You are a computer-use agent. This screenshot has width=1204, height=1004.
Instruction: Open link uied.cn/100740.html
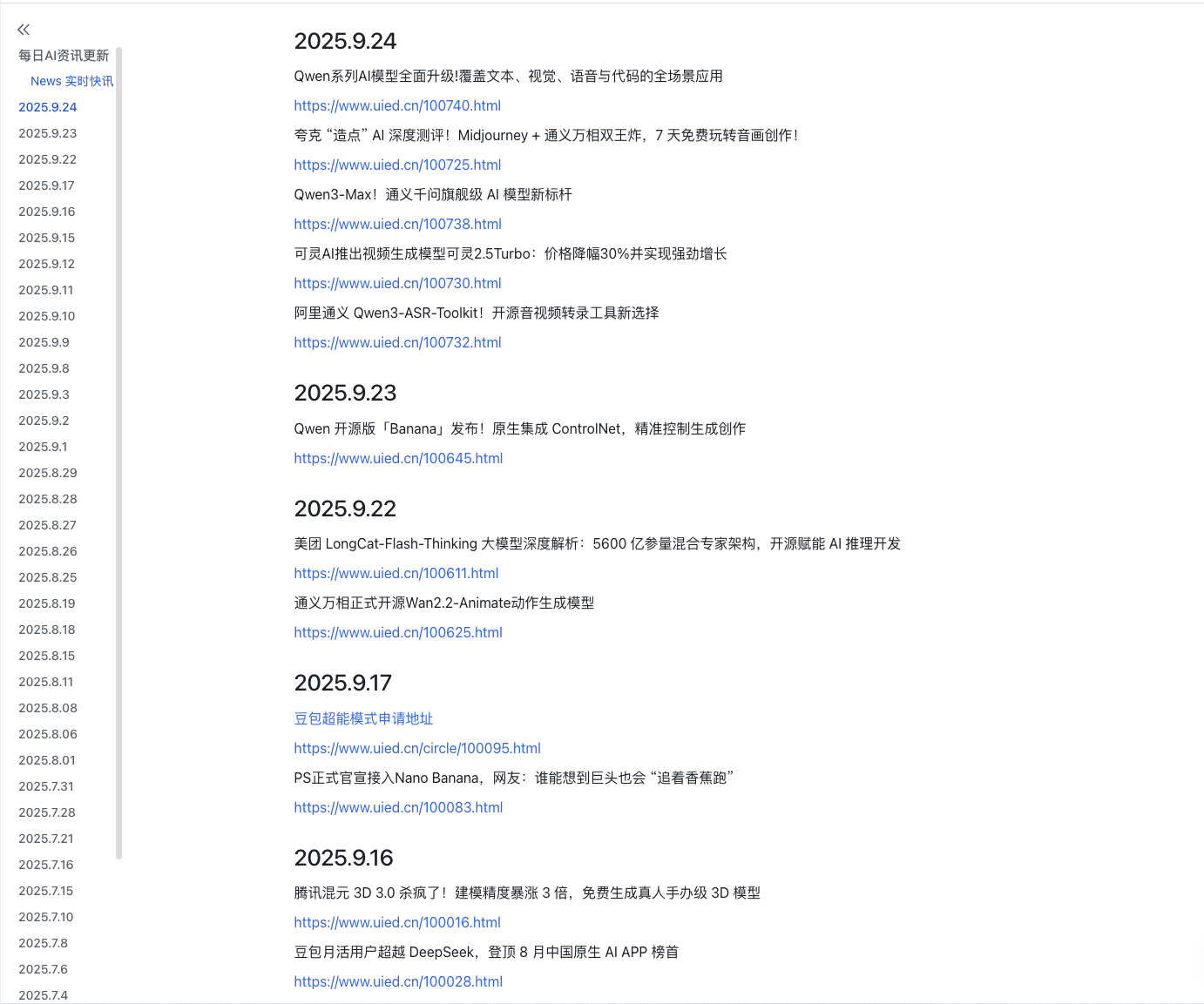coord(397,105)
